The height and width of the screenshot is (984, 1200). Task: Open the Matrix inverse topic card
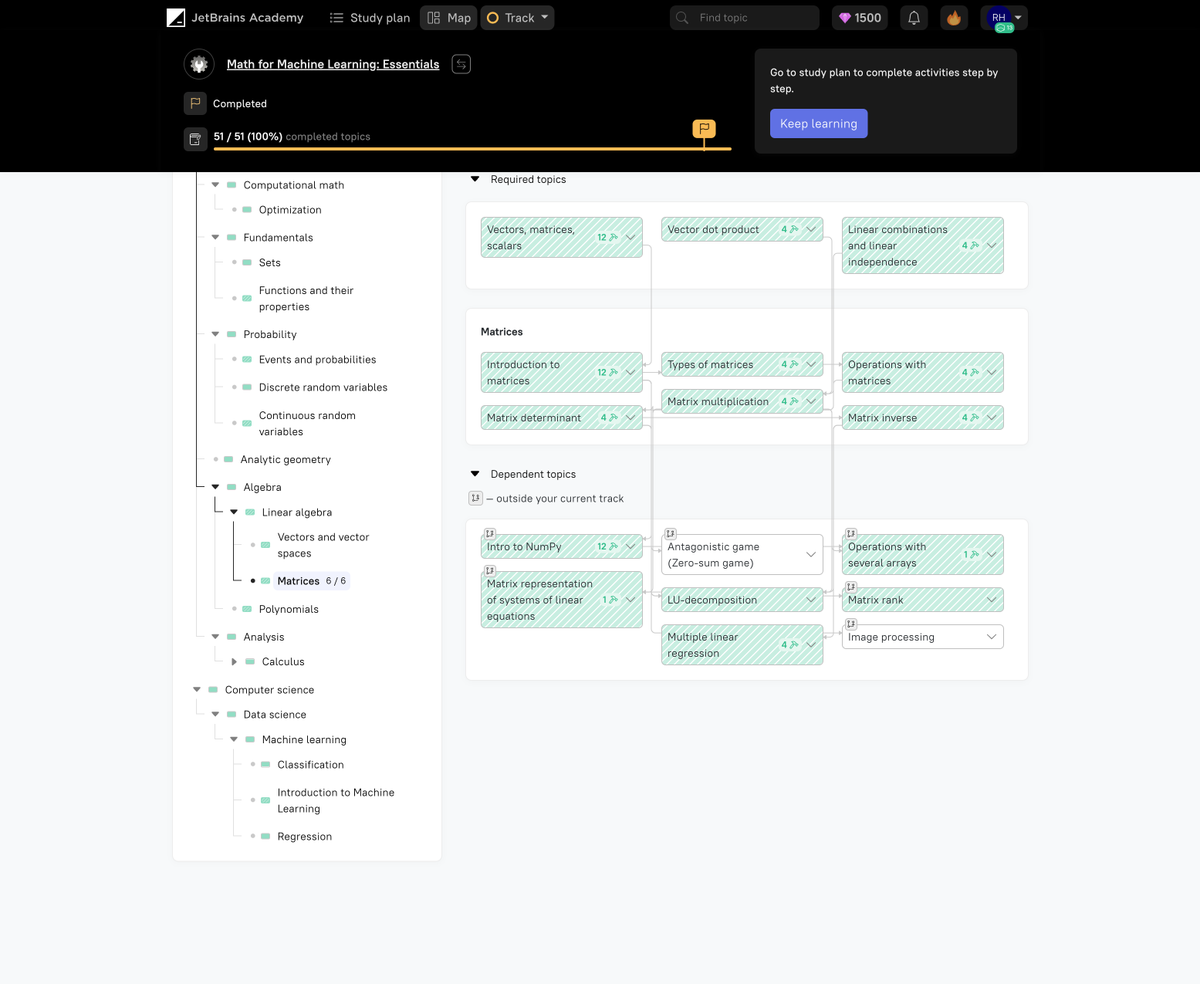922,418
